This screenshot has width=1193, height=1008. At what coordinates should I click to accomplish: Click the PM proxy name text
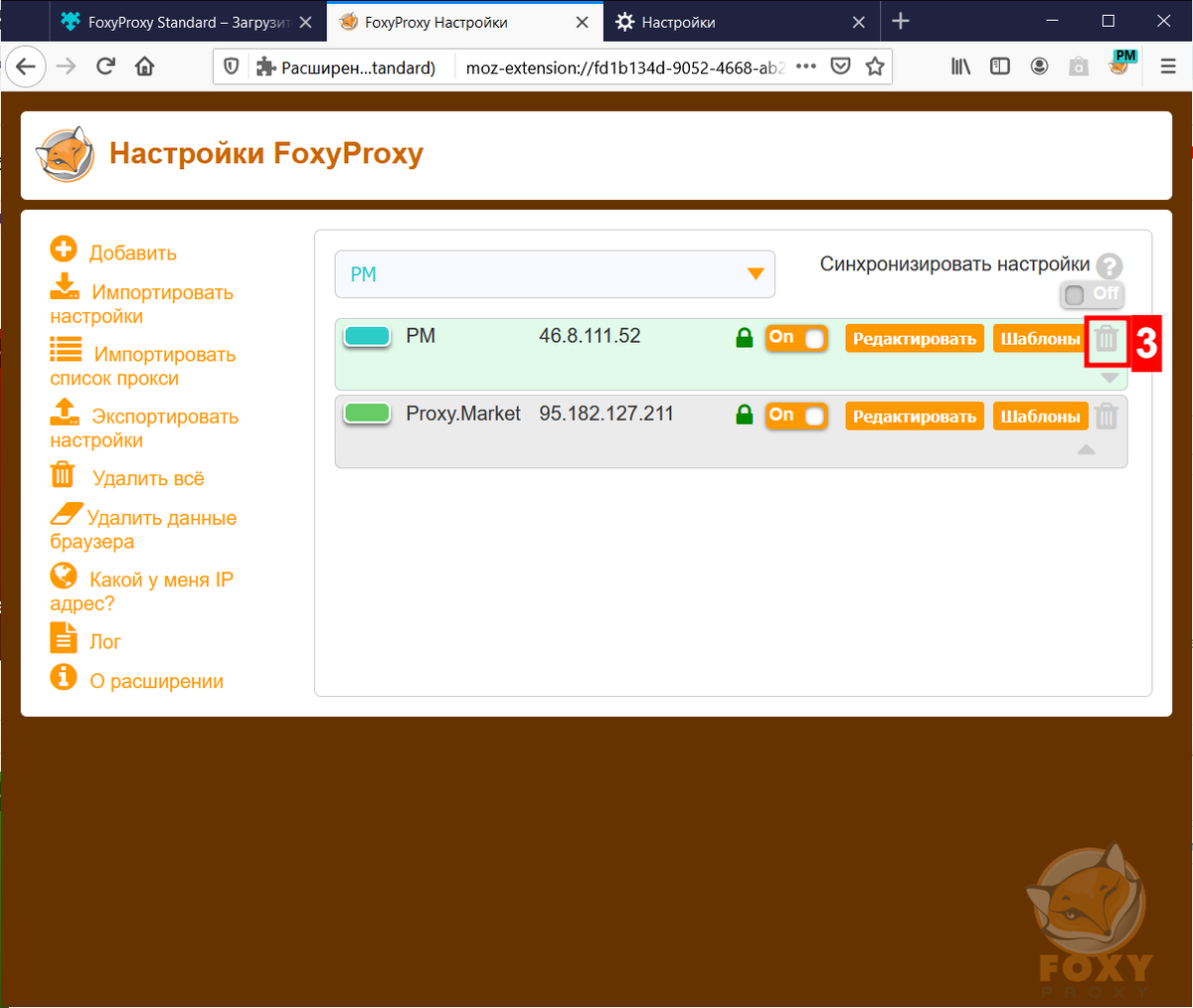[421, 336]
